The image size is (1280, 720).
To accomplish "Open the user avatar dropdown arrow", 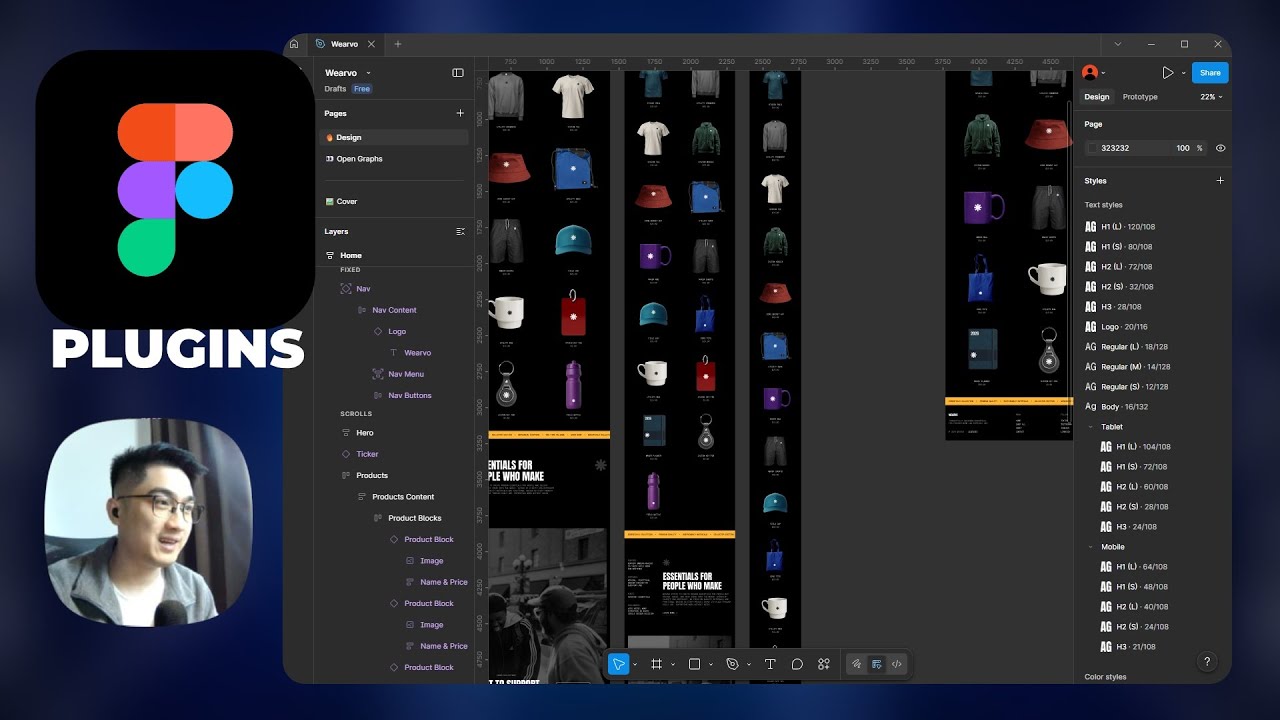I will (1104, 73).
